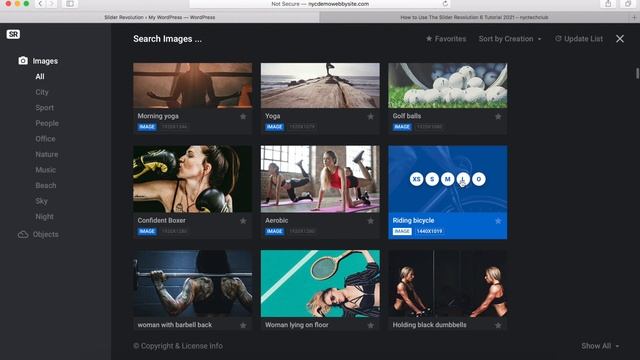Image resolution: width=640 pixels, height=360 pixels.
Task: Select the Nature category
Action: point(47,154)
